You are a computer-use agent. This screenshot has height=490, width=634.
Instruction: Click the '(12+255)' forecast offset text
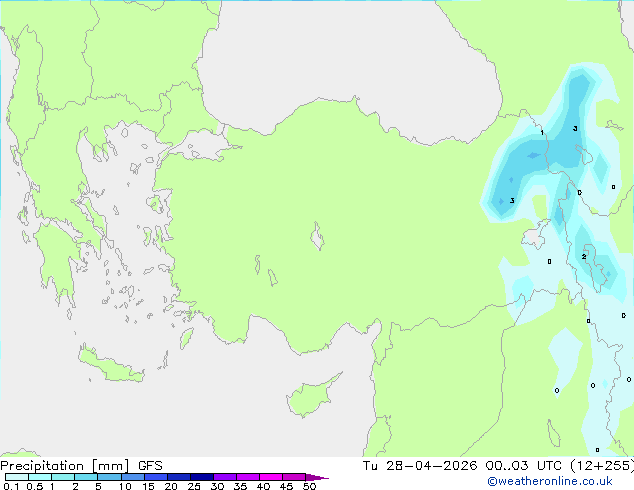(602, 466)
